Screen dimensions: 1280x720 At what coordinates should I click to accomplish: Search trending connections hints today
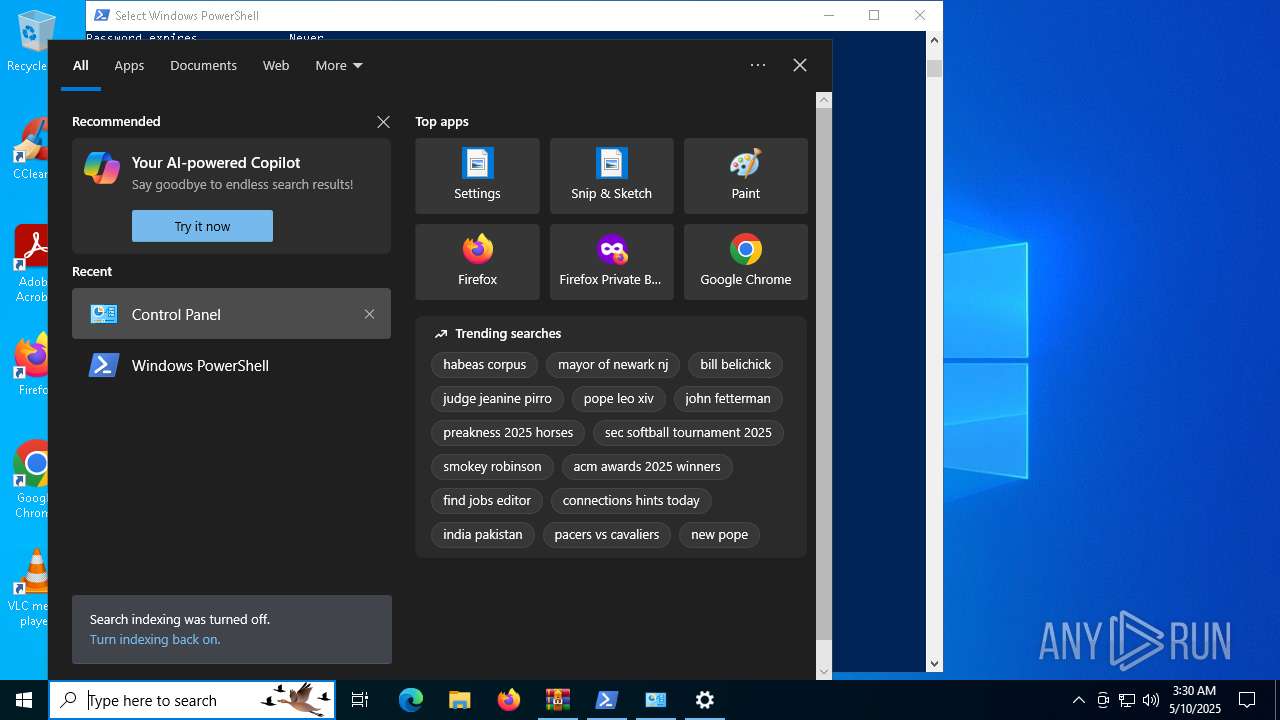(631, 501)
